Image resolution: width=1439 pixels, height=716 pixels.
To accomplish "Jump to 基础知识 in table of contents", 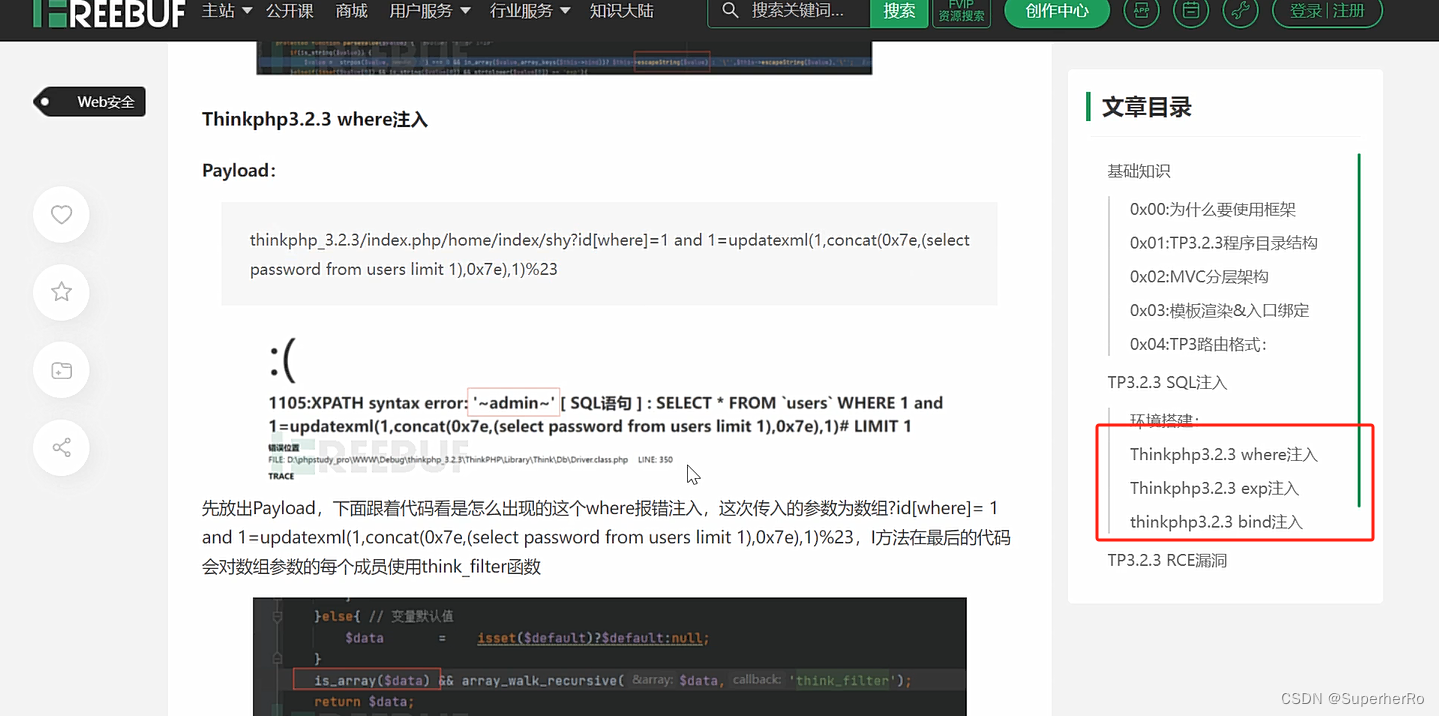I will pos(1139,171).
